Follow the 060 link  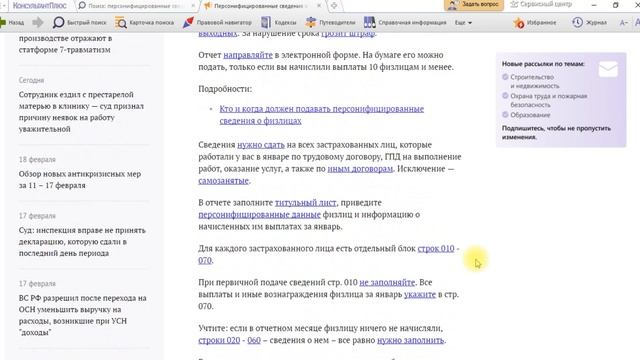254,340
